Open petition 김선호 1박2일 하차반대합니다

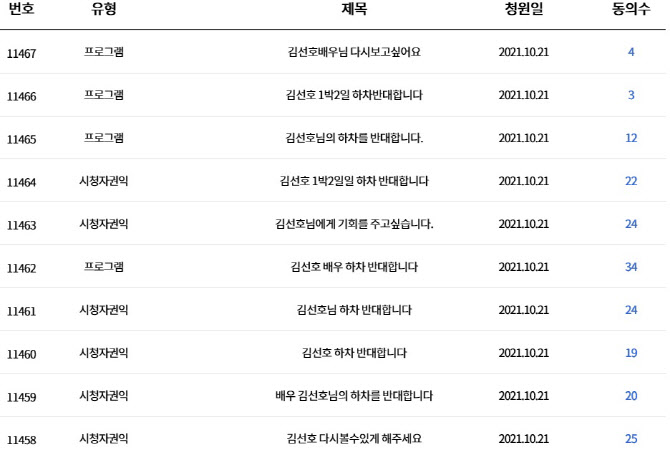click(354, 95)
